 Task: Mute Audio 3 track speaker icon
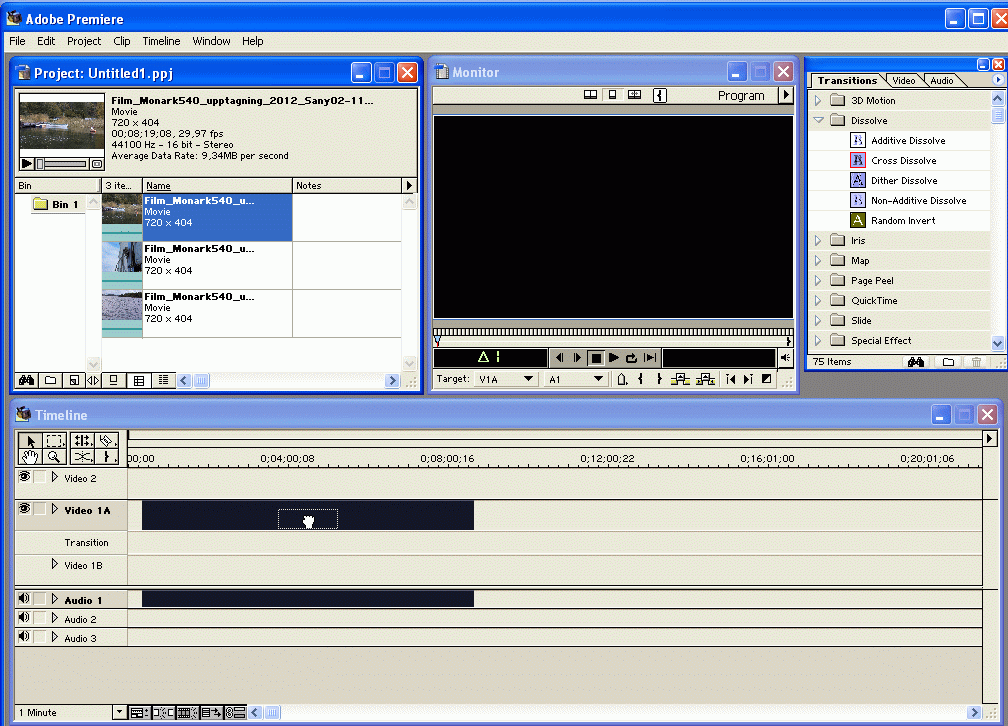[x=24, y=637]
